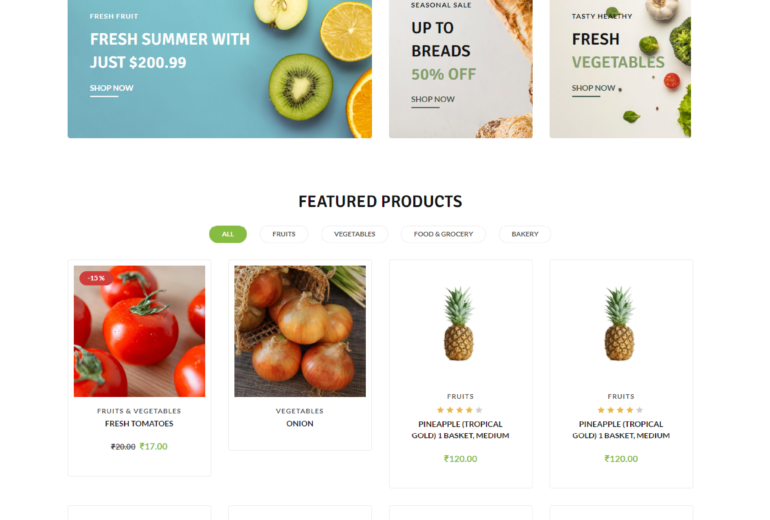The height and width of the screenshot is (520, 770).
Task: Click the Fresh Tomatoes product title
Action: (139, 424)
